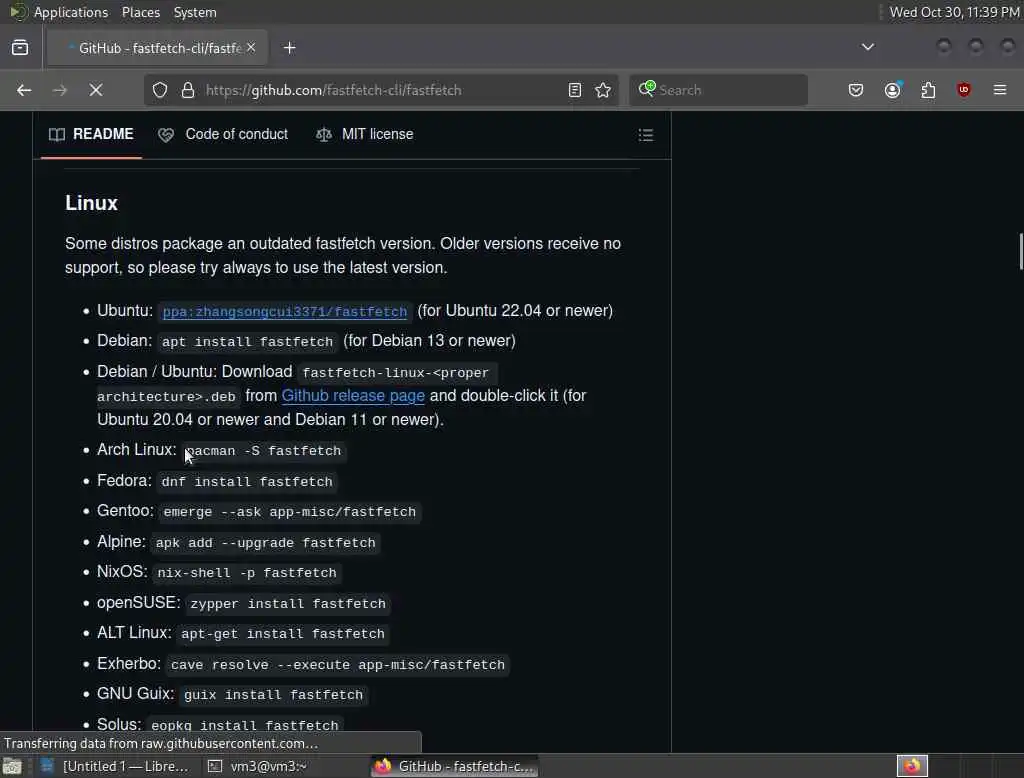Toggle reader view icon in address bar

[x=575, y=90]
